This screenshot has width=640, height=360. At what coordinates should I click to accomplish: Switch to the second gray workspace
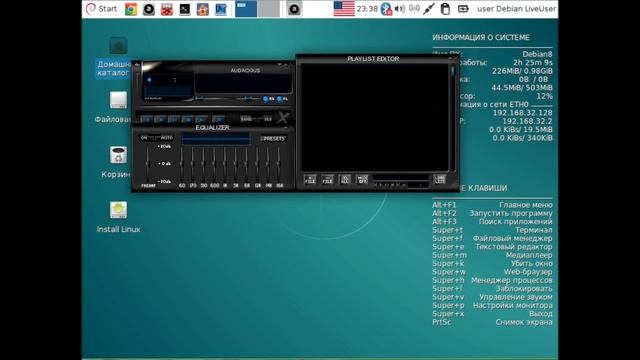click(x=269, y=9)
